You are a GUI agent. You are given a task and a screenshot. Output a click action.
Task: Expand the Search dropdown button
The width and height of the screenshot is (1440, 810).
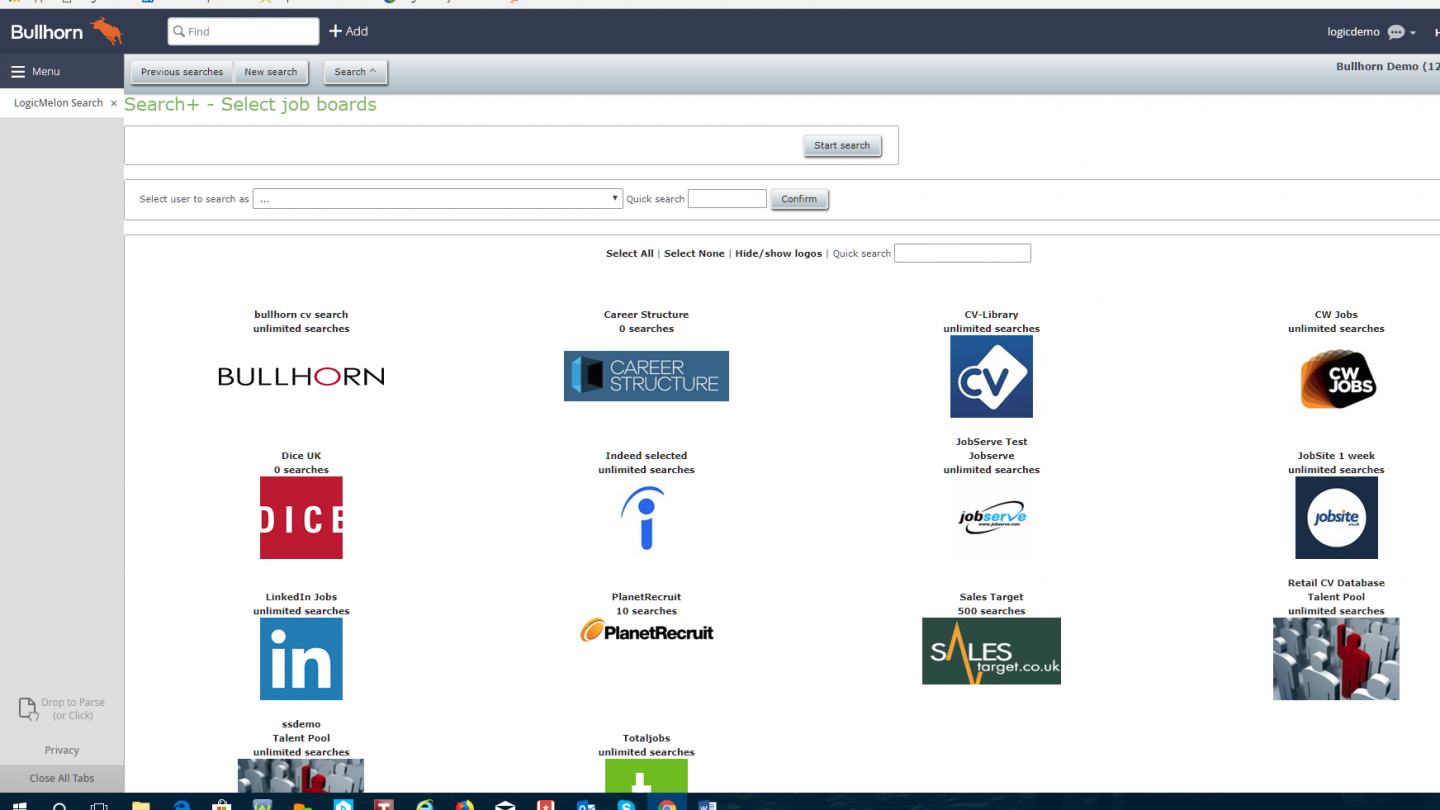point(355,72)
